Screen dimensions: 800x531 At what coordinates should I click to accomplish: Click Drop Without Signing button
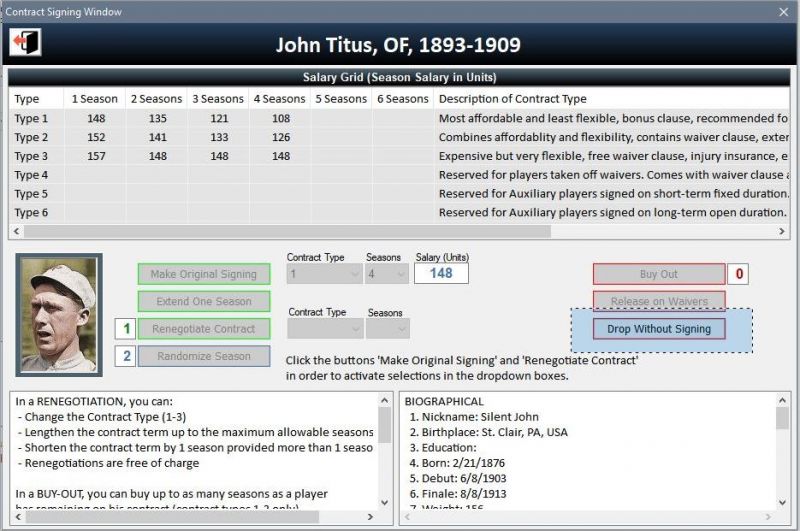click(658, 329)
